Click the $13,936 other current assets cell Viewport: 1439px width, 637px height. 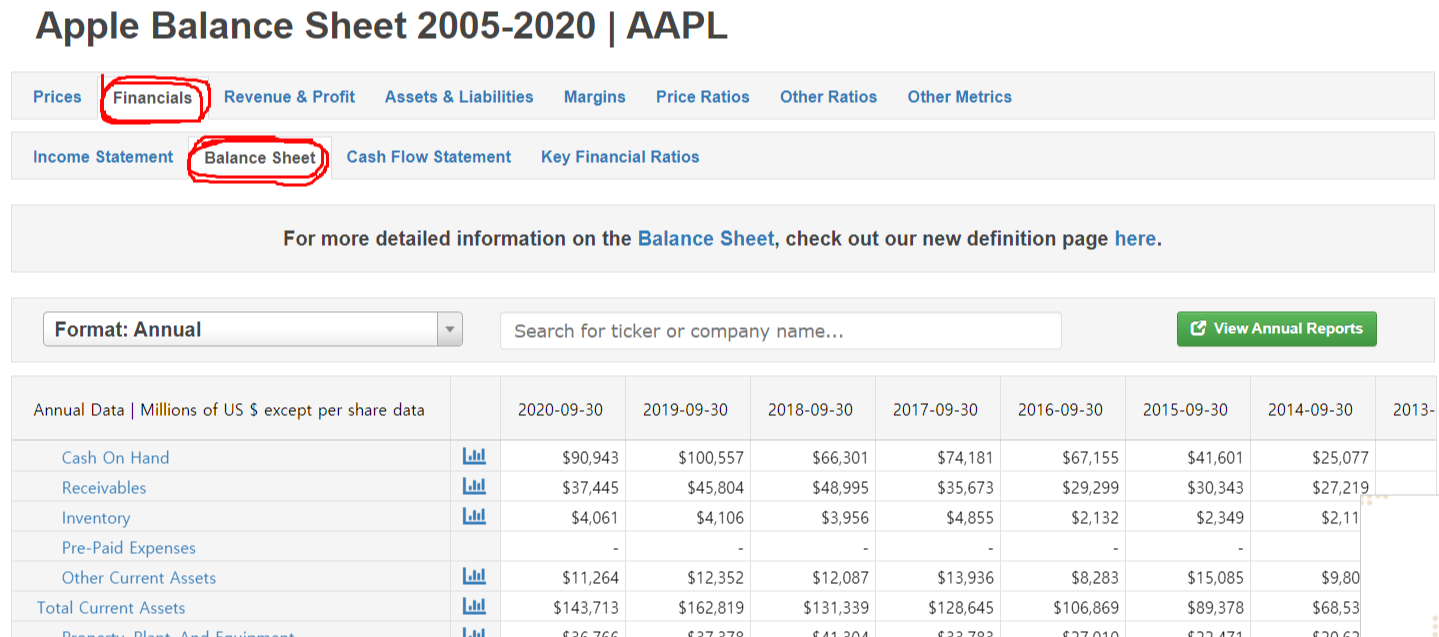click(938, 577)
